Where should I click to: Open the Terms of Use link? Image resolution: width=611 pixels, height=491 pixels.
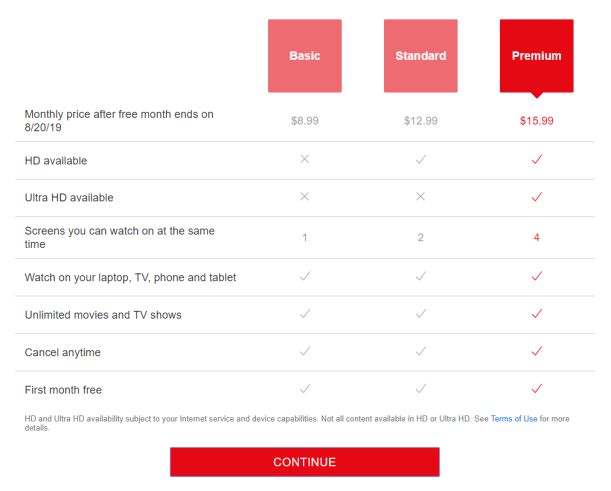[x=514, y=419]
